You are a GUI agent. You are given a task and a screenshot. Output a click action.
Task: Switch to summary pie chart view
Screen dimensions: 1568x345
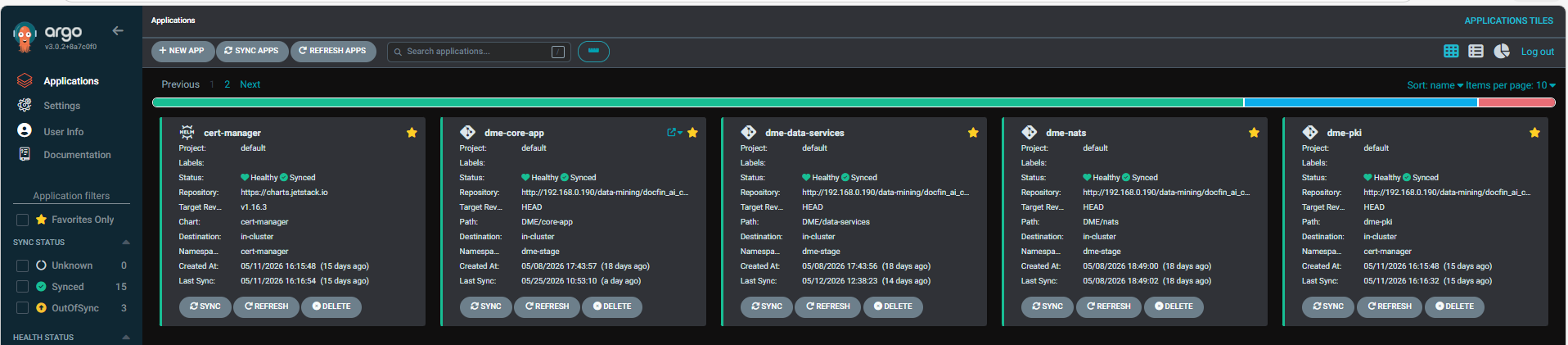(x=1502, y=51)
